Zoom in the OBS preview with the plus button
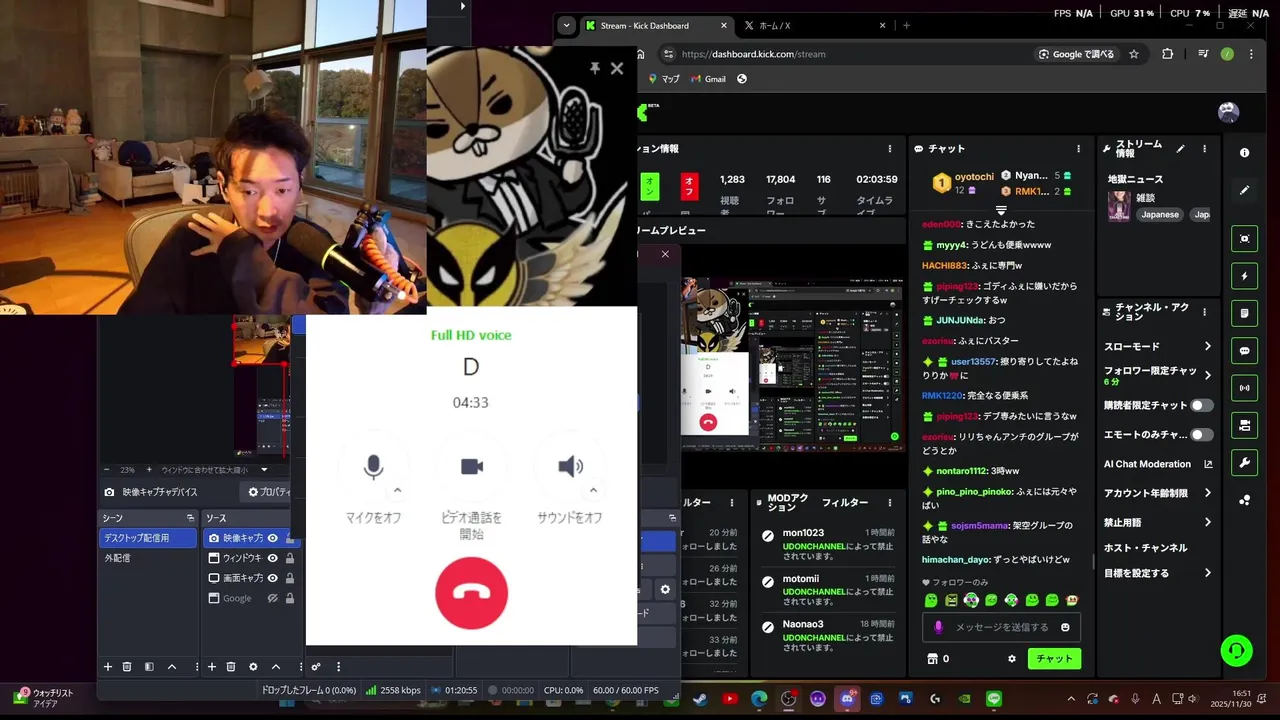The image size is (1280, 720). [x=149, y=470]
